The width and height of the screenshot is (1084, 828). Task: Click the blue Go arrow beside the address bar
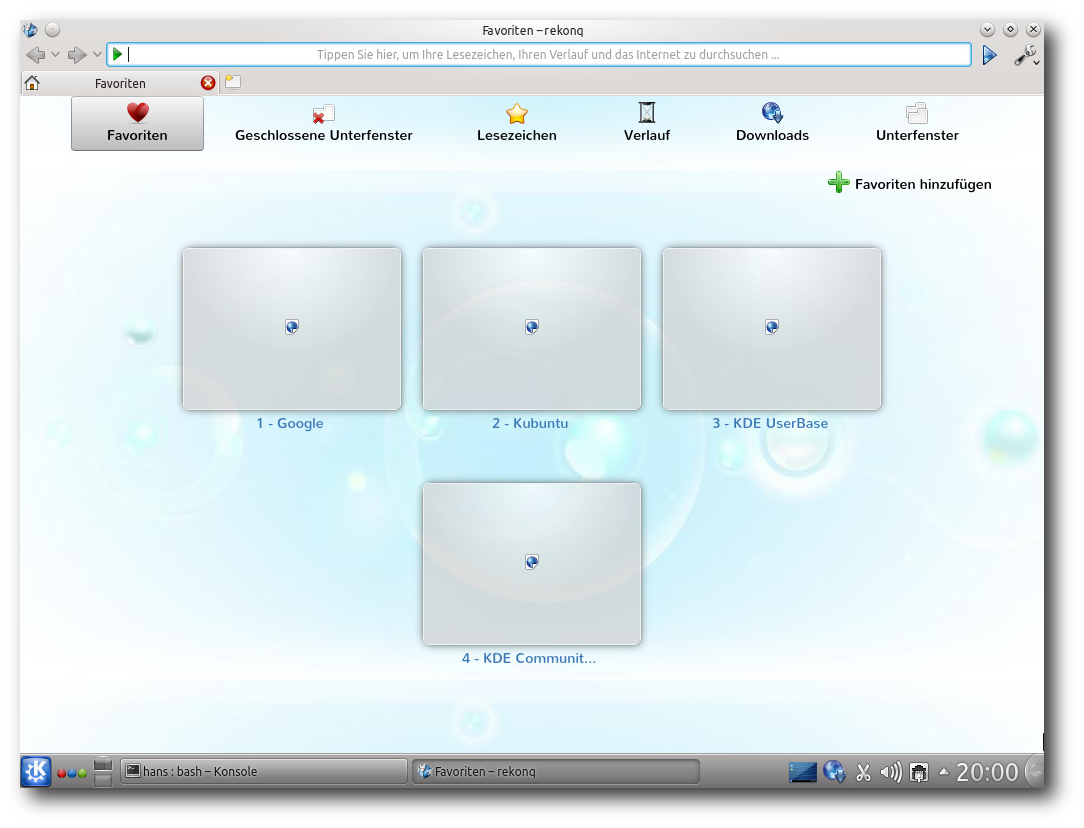point(989,55)
